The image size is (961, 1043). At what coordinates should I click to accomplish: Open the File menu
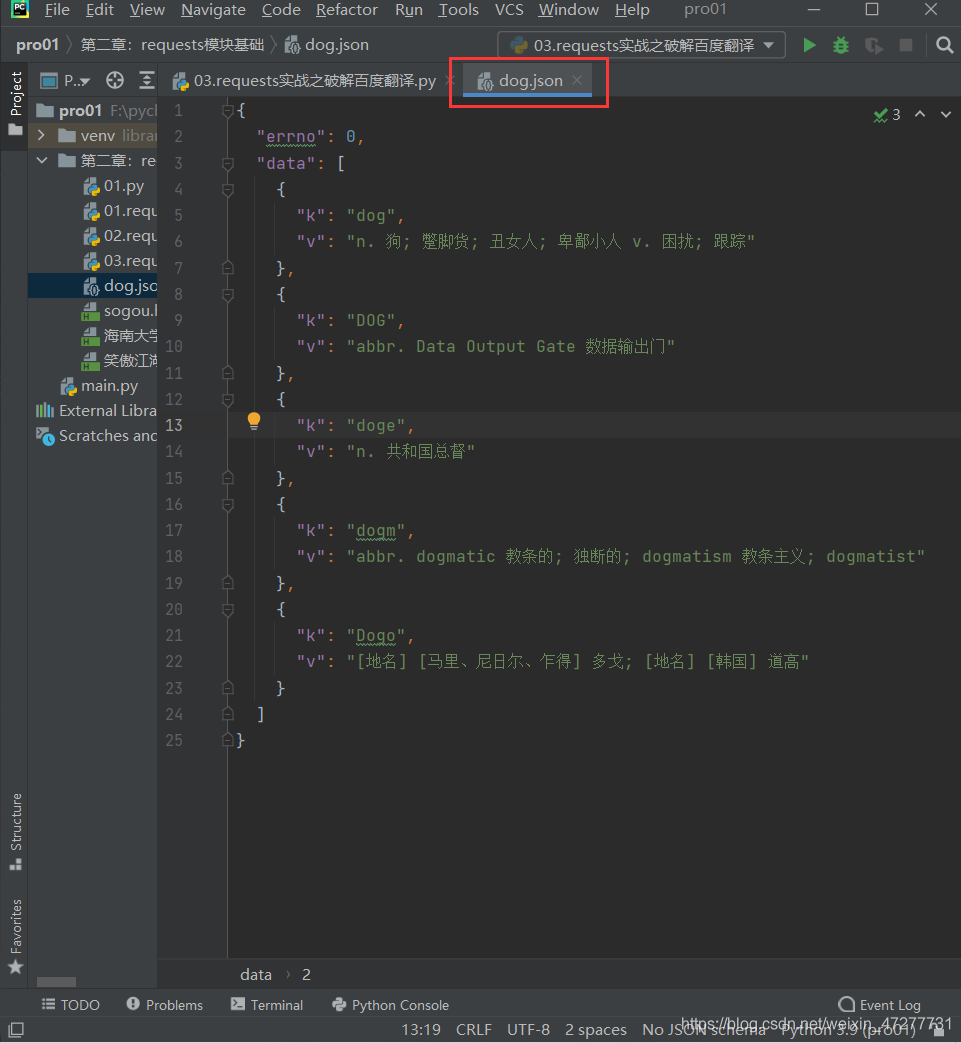(x=57, y=10)
